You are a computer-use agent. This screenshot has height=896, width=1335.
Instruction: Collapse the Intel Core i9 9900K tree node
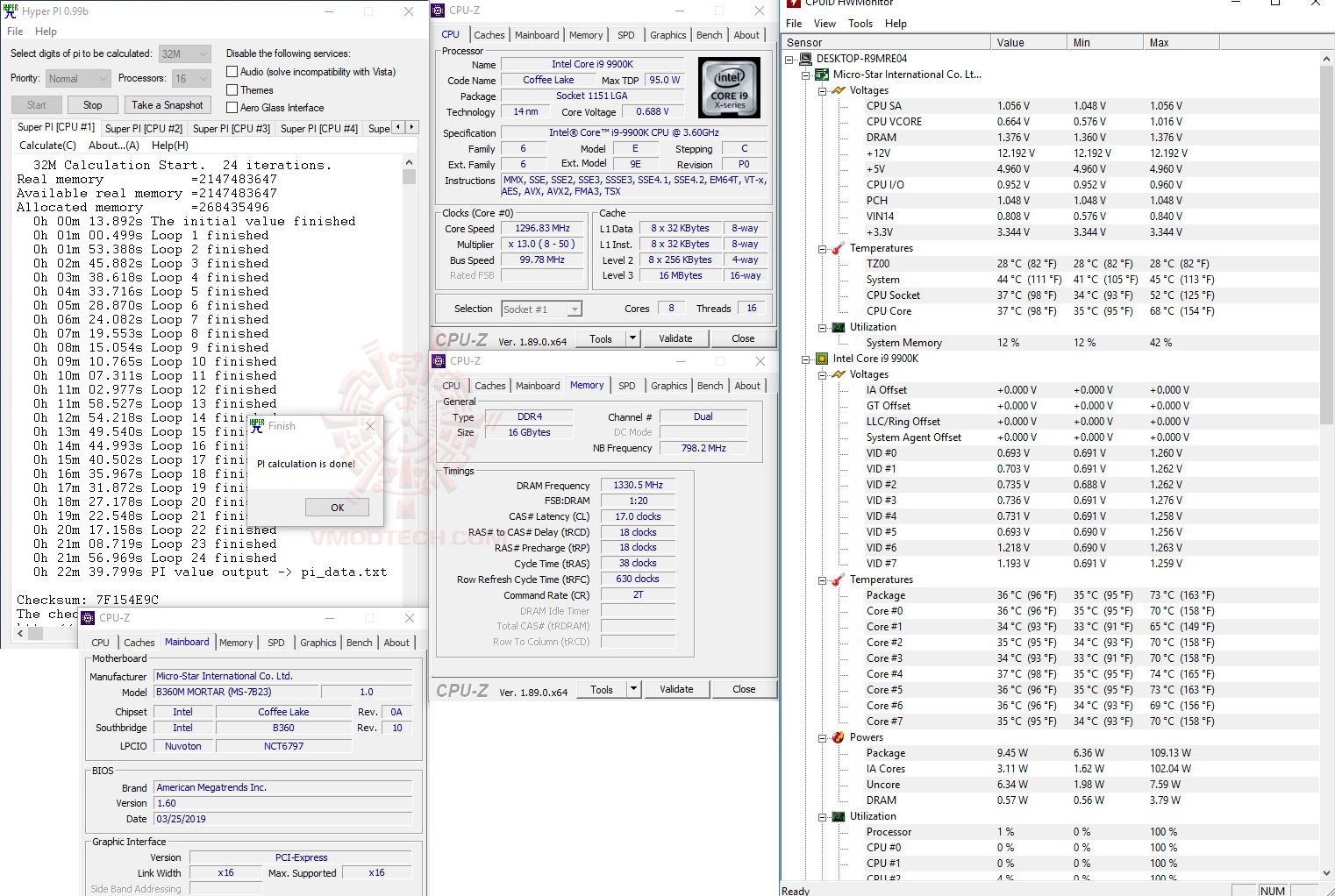(805, 359)
